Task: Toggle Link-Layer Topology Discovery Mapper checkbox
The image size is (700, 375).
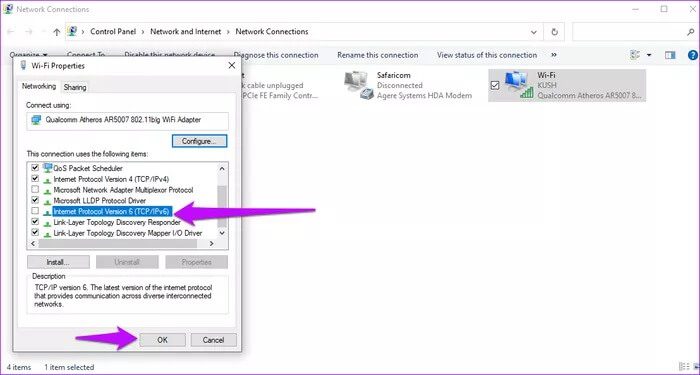Action: 35,232
